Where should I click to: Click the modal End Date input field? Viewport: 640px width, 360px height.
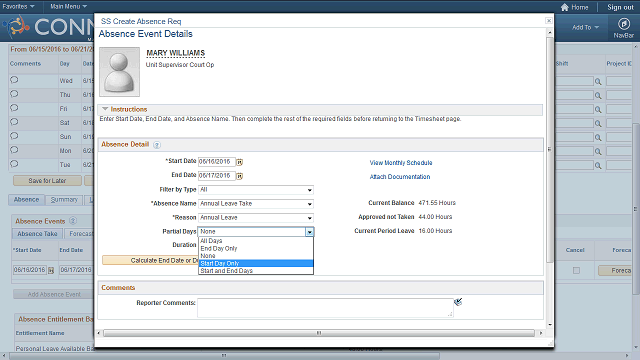coord(217,176)
